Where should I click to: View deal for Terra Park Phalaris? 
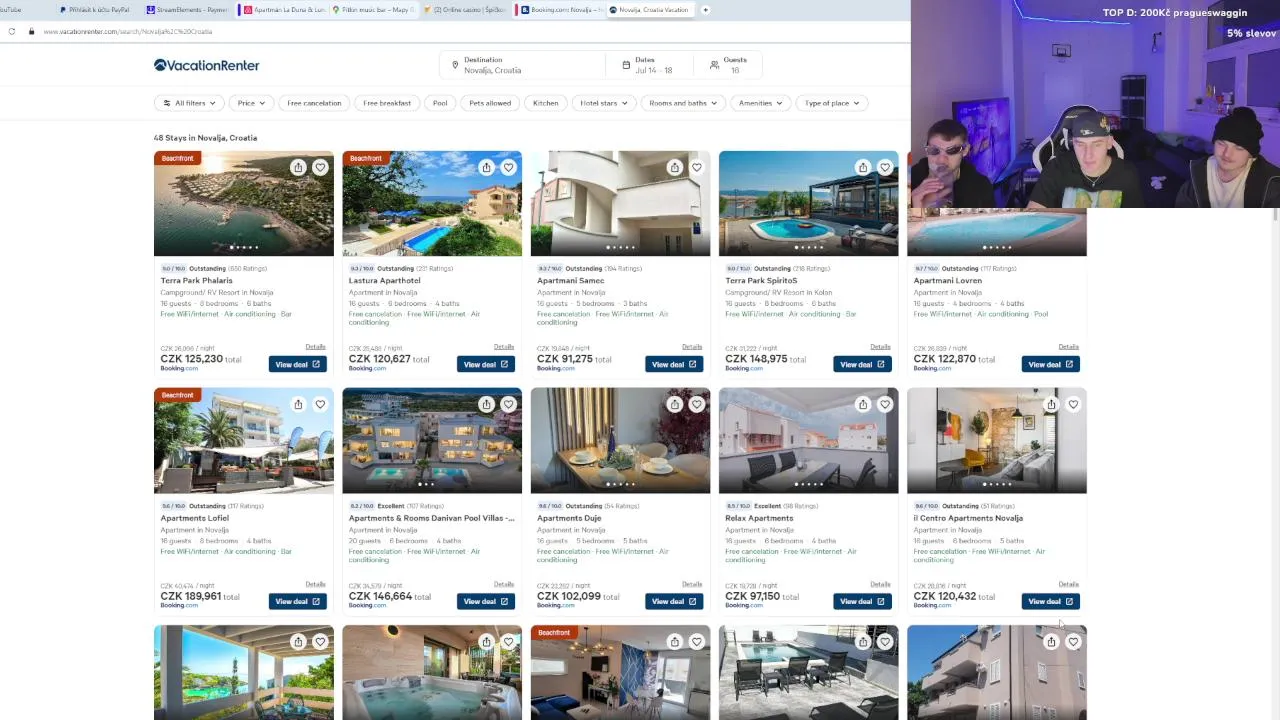[297, 364]
